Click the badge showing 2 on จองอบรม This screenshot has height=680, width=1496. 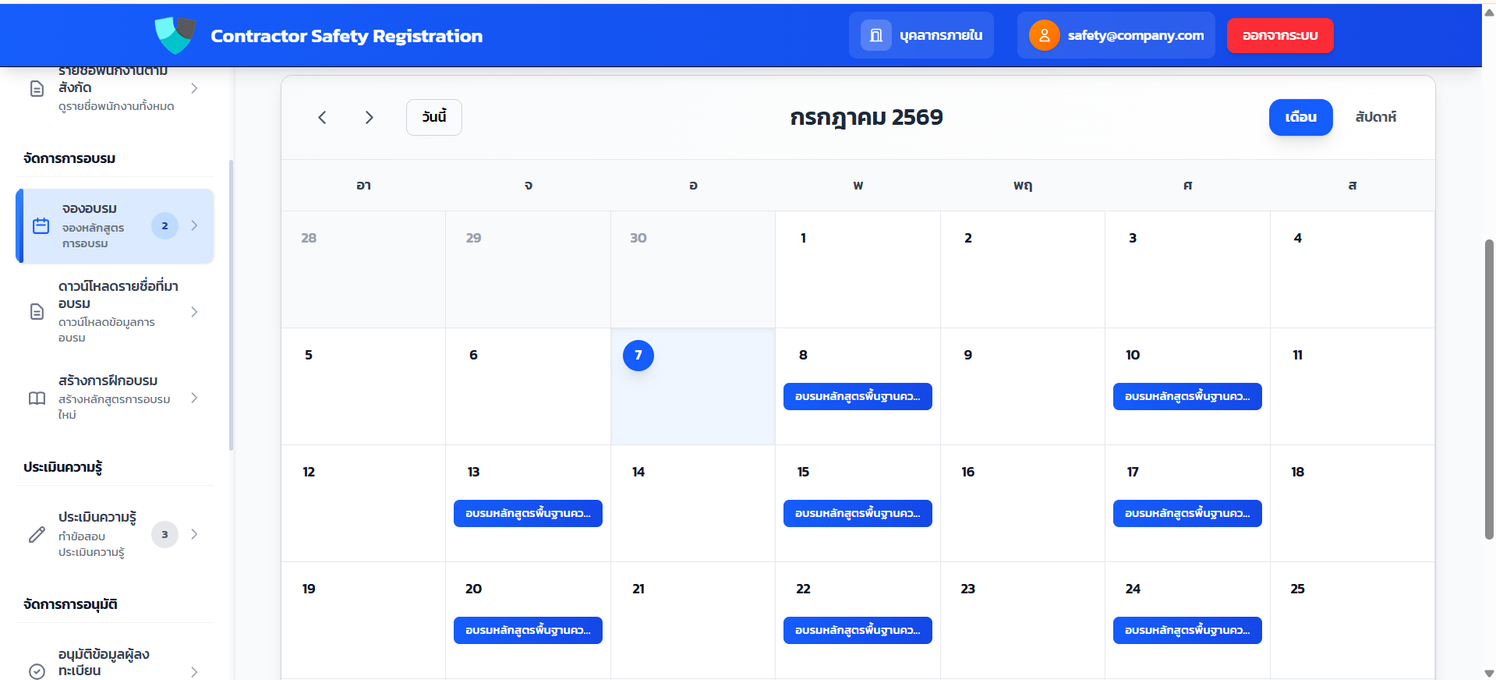pos(165,226)
